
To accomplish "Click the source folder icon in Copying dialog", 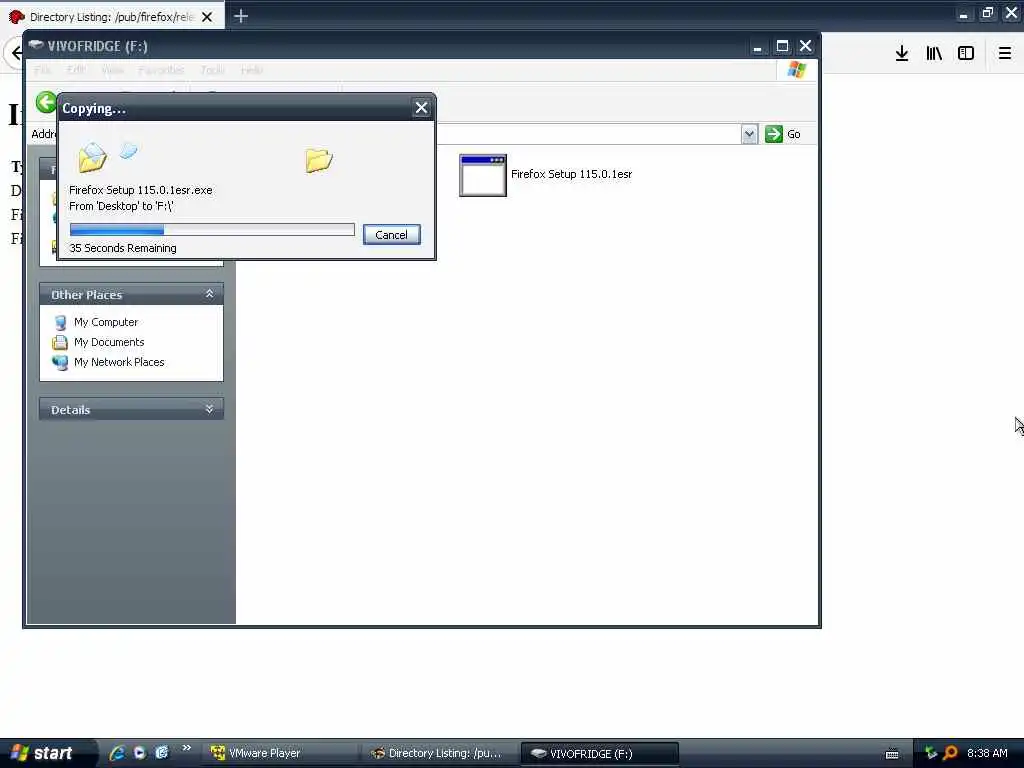I will tap(92, 157).
